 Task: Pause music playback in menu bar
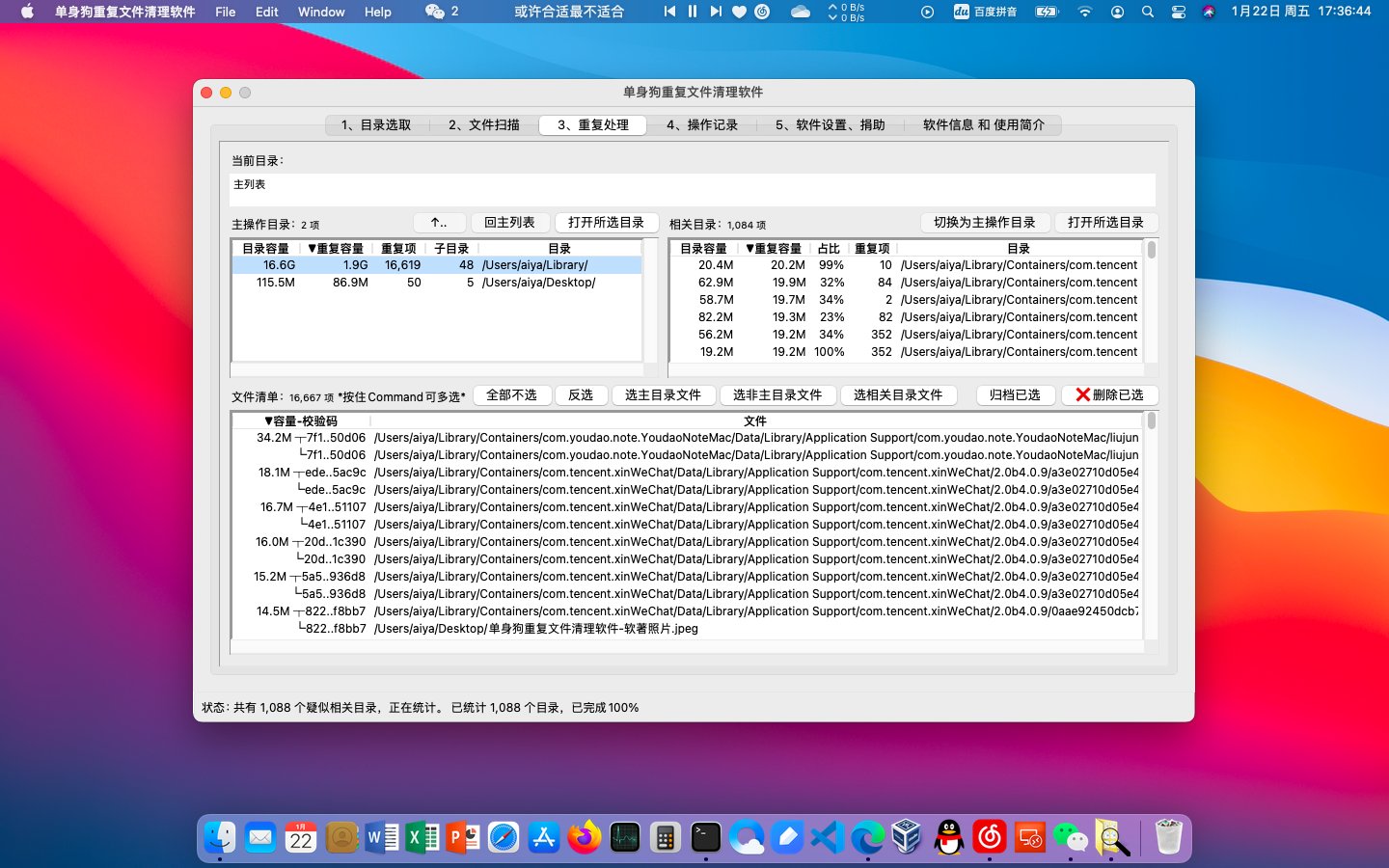point(693,12)
